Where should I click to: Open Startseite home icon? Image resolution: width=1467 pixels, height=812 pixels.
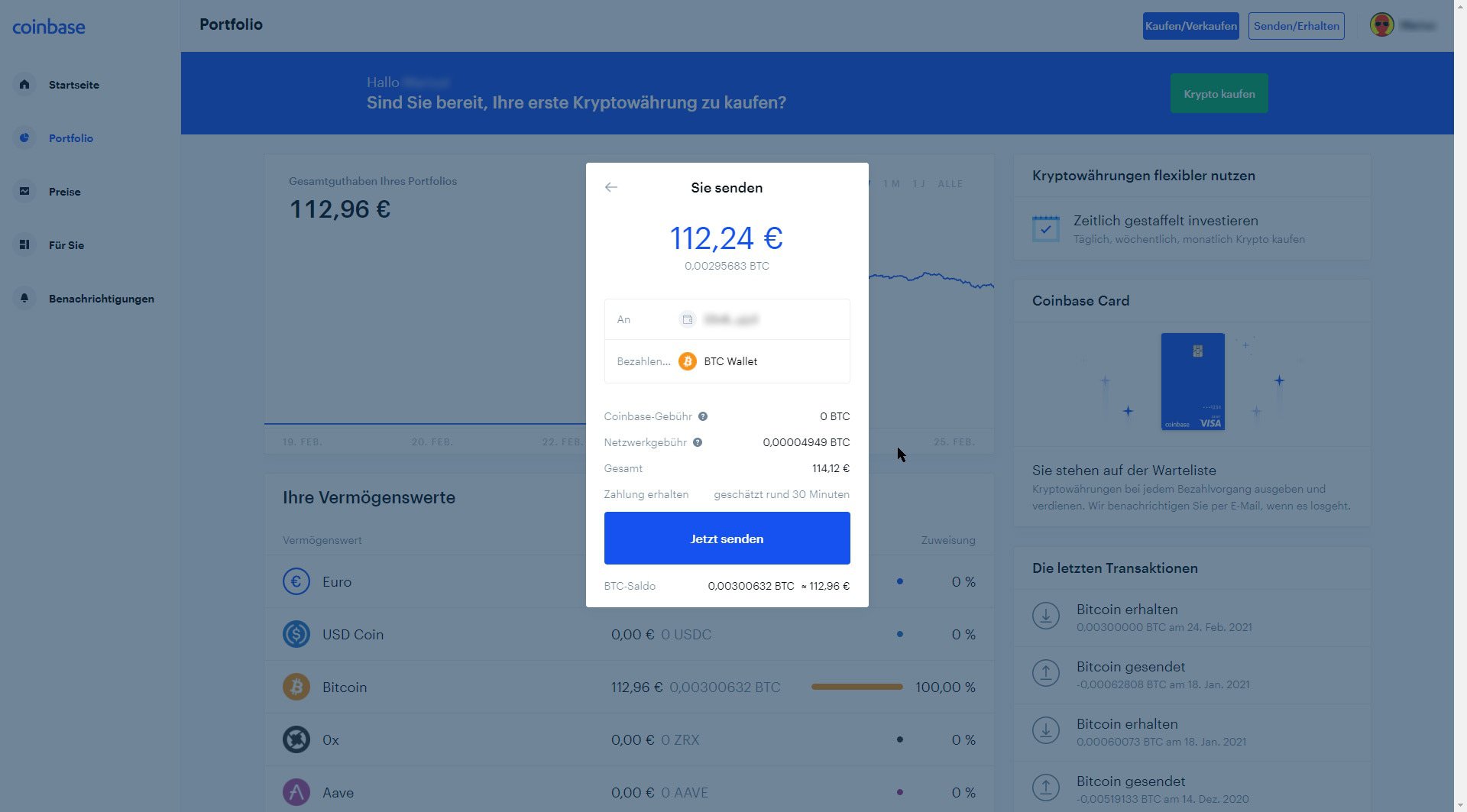pos(24,84)
